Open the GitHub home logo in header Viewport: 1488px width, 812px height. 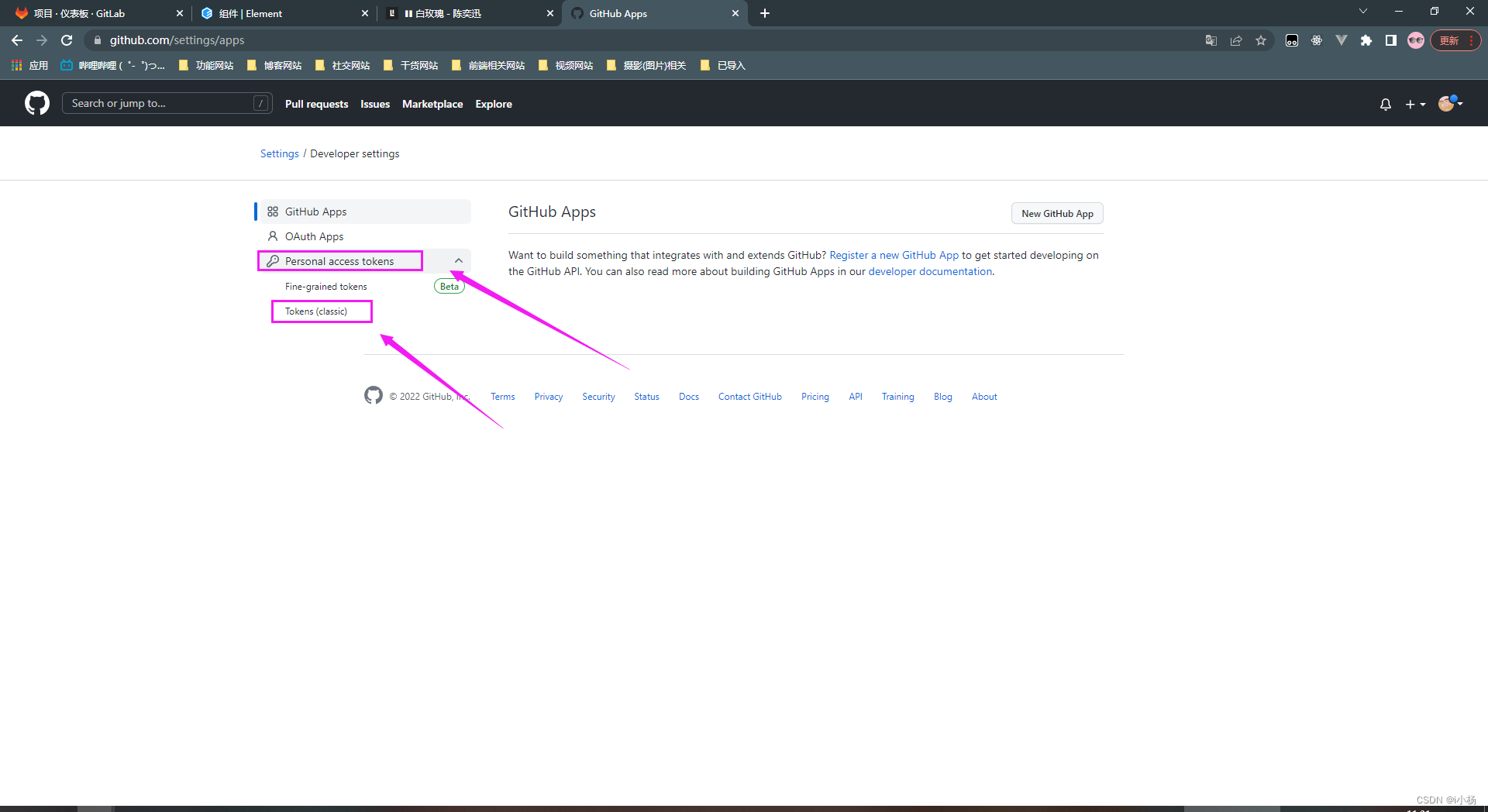click(x=36, y=103)
